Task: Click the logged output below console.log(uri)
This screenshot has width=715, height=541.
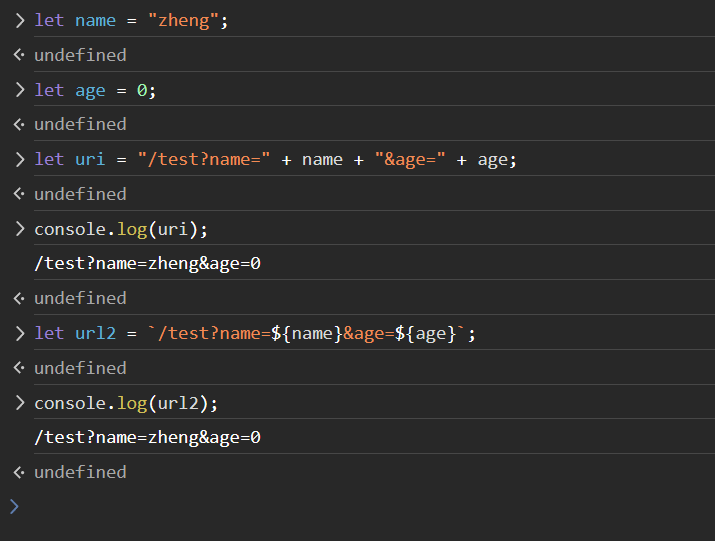Action: (x=147, y=264)
